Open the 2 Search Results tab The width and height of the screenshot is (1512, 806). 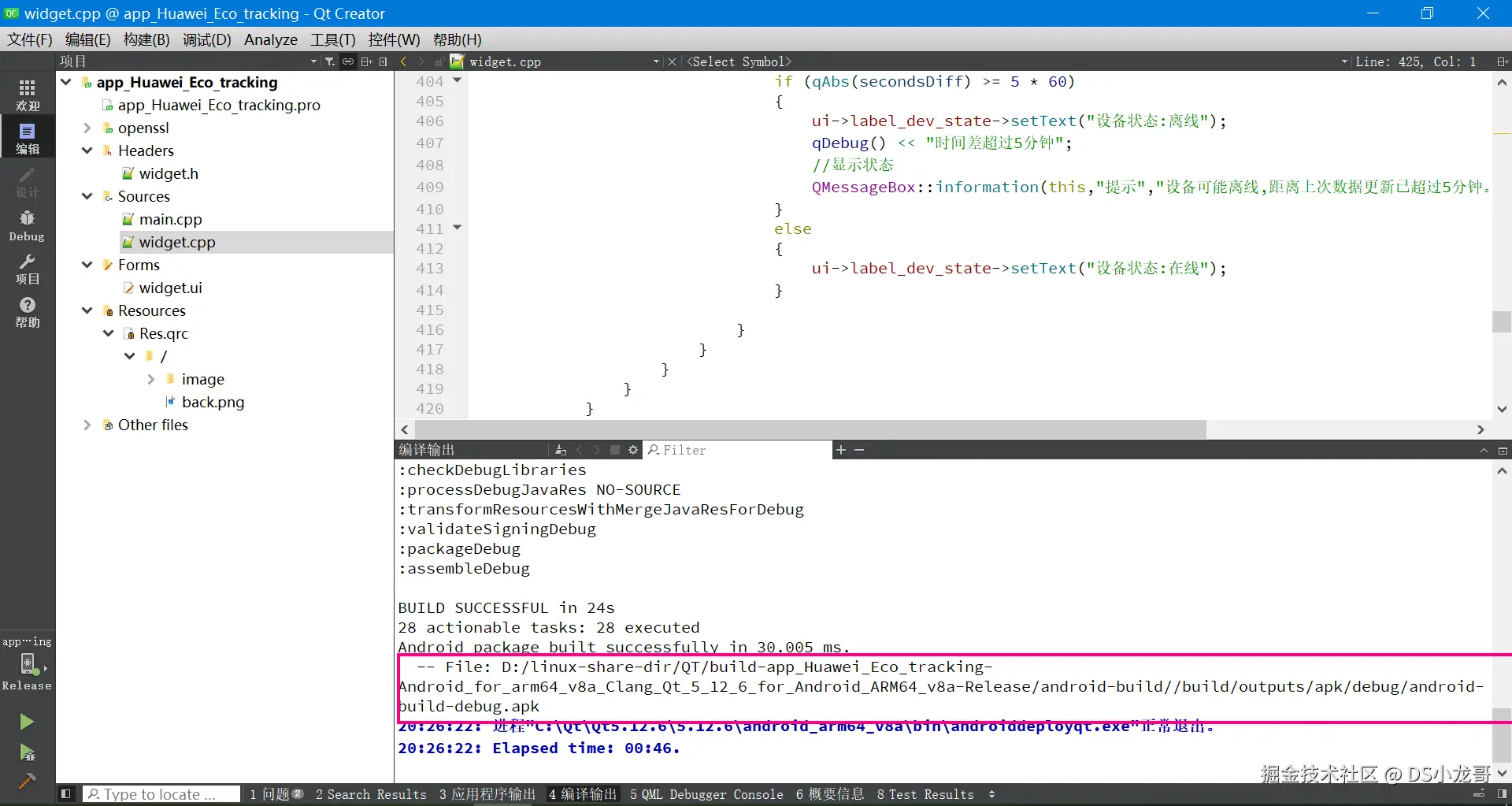(x=371, y=794)
